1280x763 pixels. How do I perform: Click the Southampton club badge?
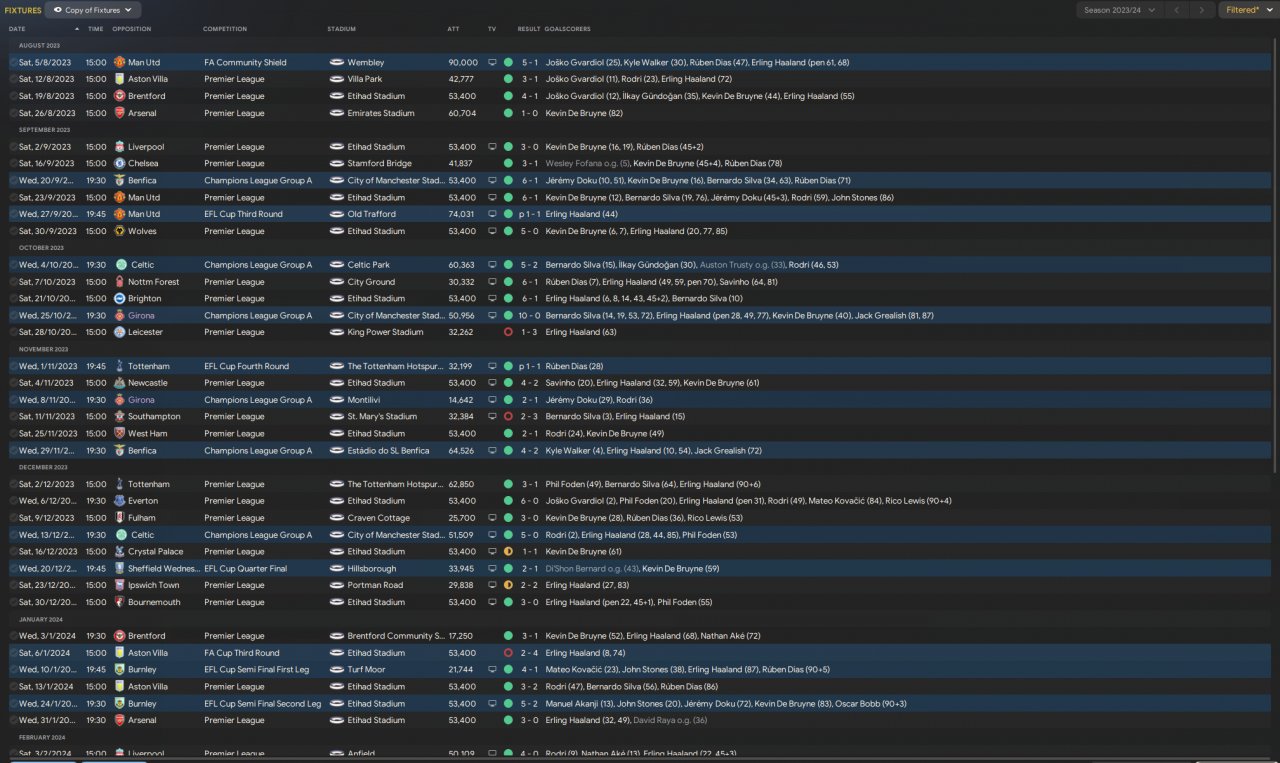coord(120,416)
